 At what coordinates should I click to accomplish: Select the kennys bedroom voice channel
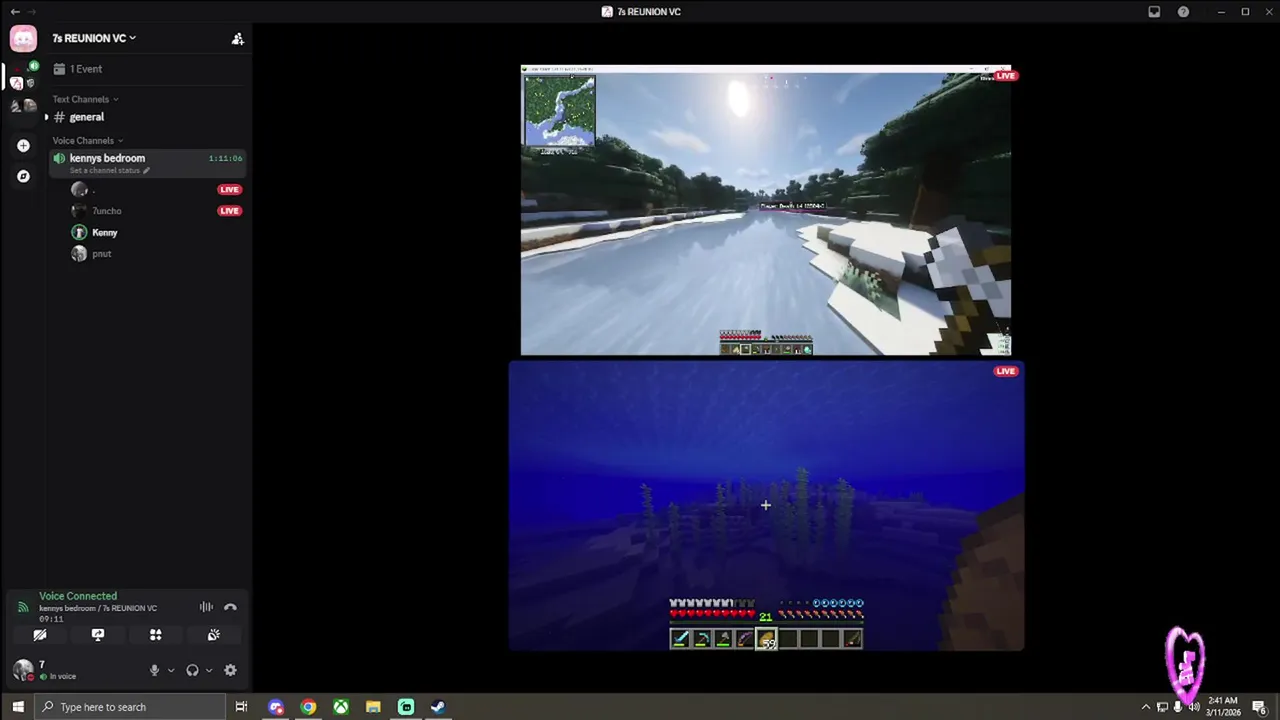(x=146, y=162)
